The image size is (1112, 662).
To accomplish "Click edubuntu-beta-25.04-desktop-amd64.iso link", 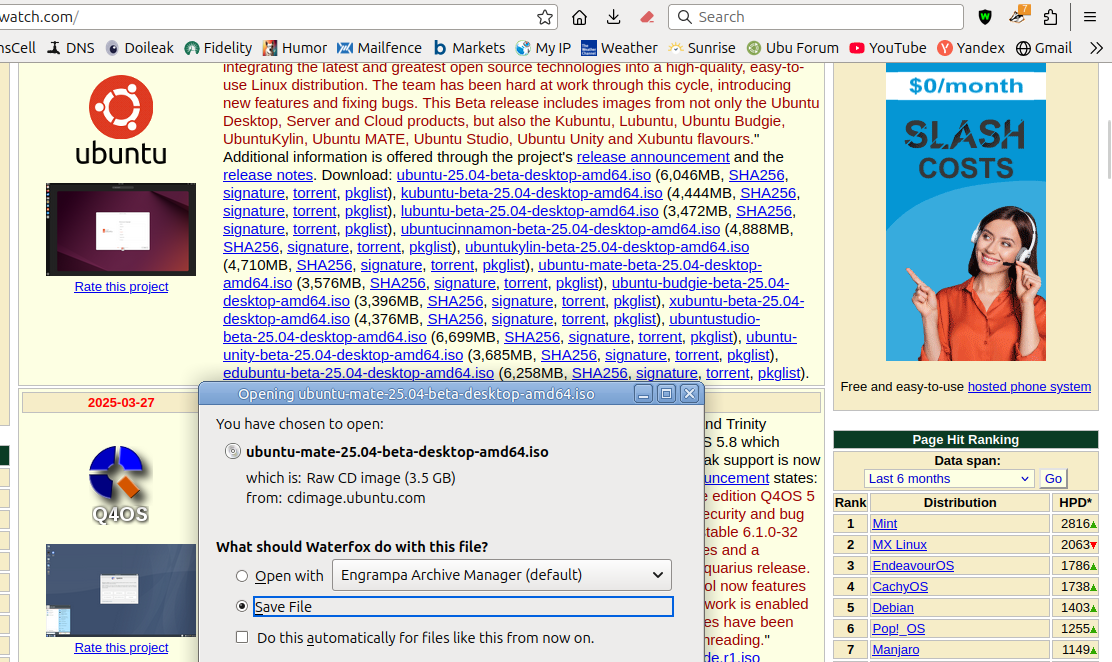I will click(x=358, y=373).
